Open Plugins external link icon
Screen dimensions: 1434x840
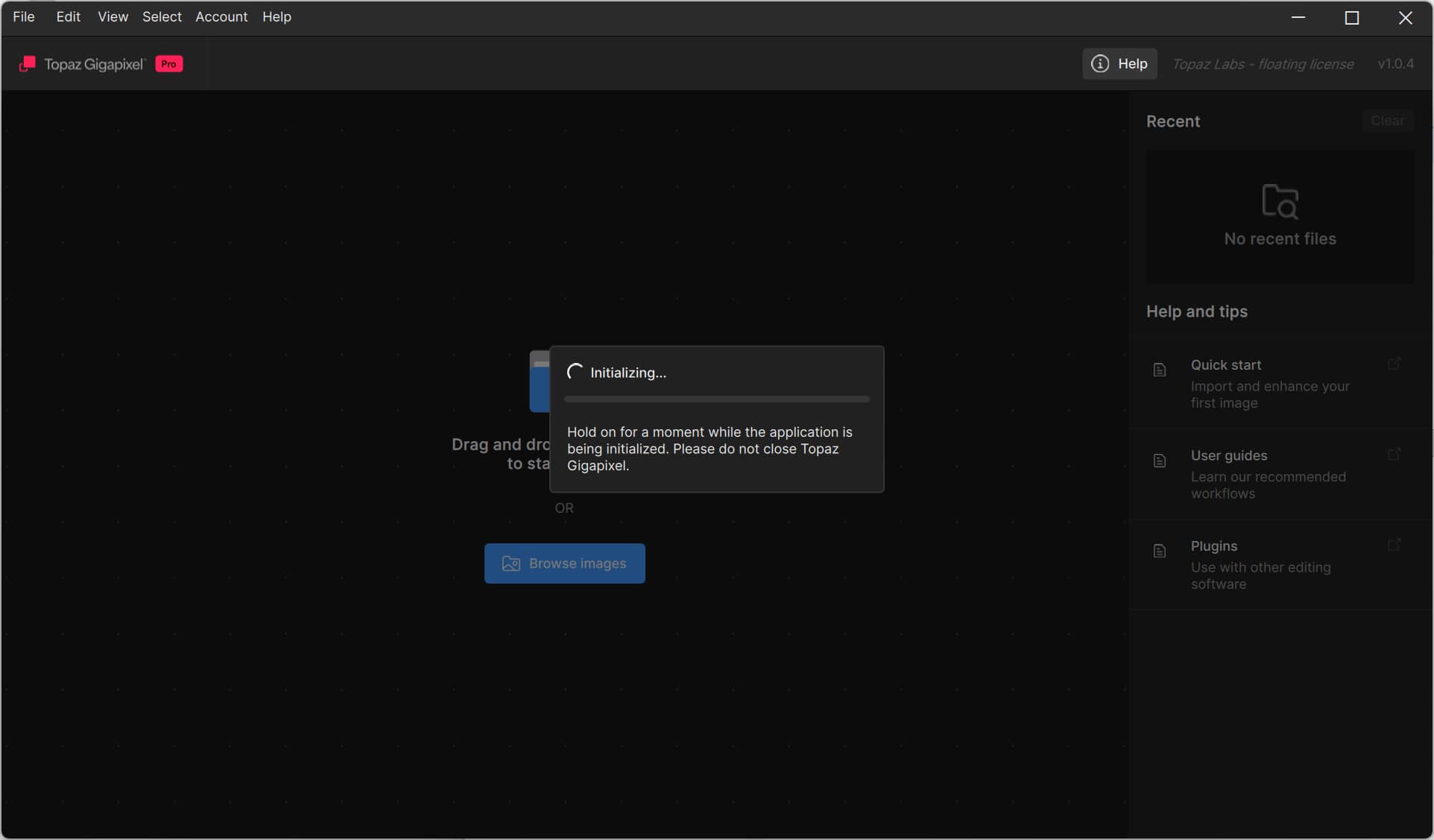point(1394,545)
